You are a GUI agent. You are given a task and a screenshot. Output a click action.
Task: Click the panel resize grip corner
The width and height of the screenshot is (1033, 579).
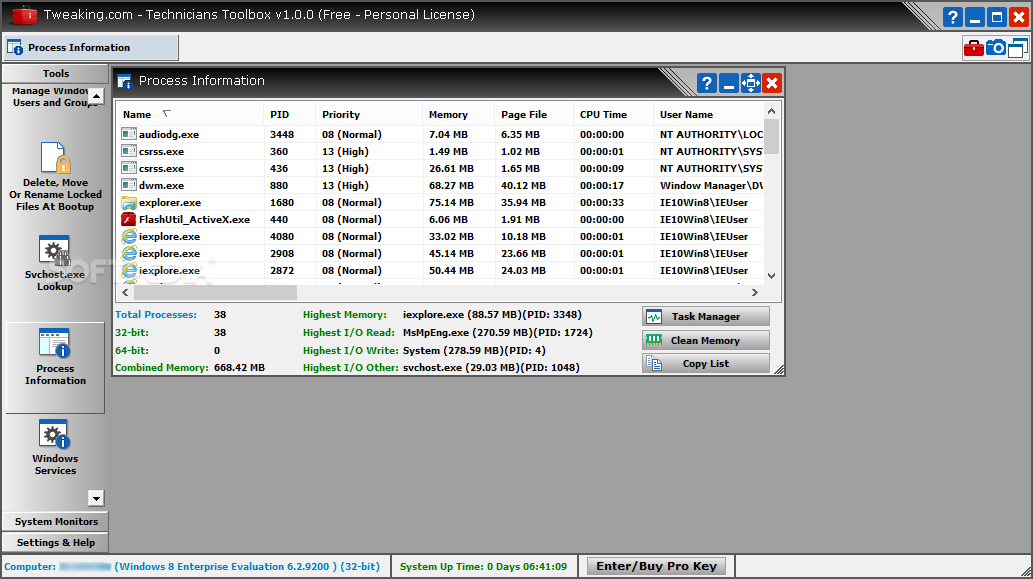[779, 370]
